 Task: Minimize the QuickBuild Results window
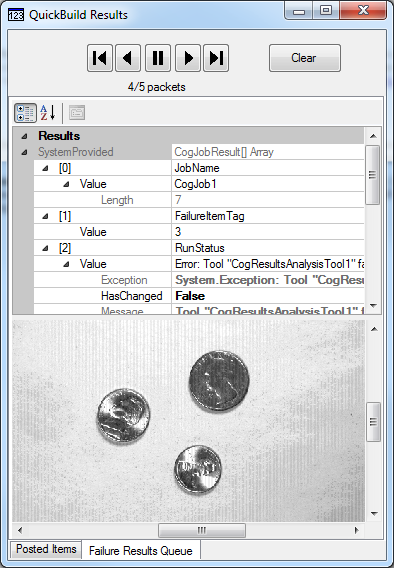pos(299,12)
